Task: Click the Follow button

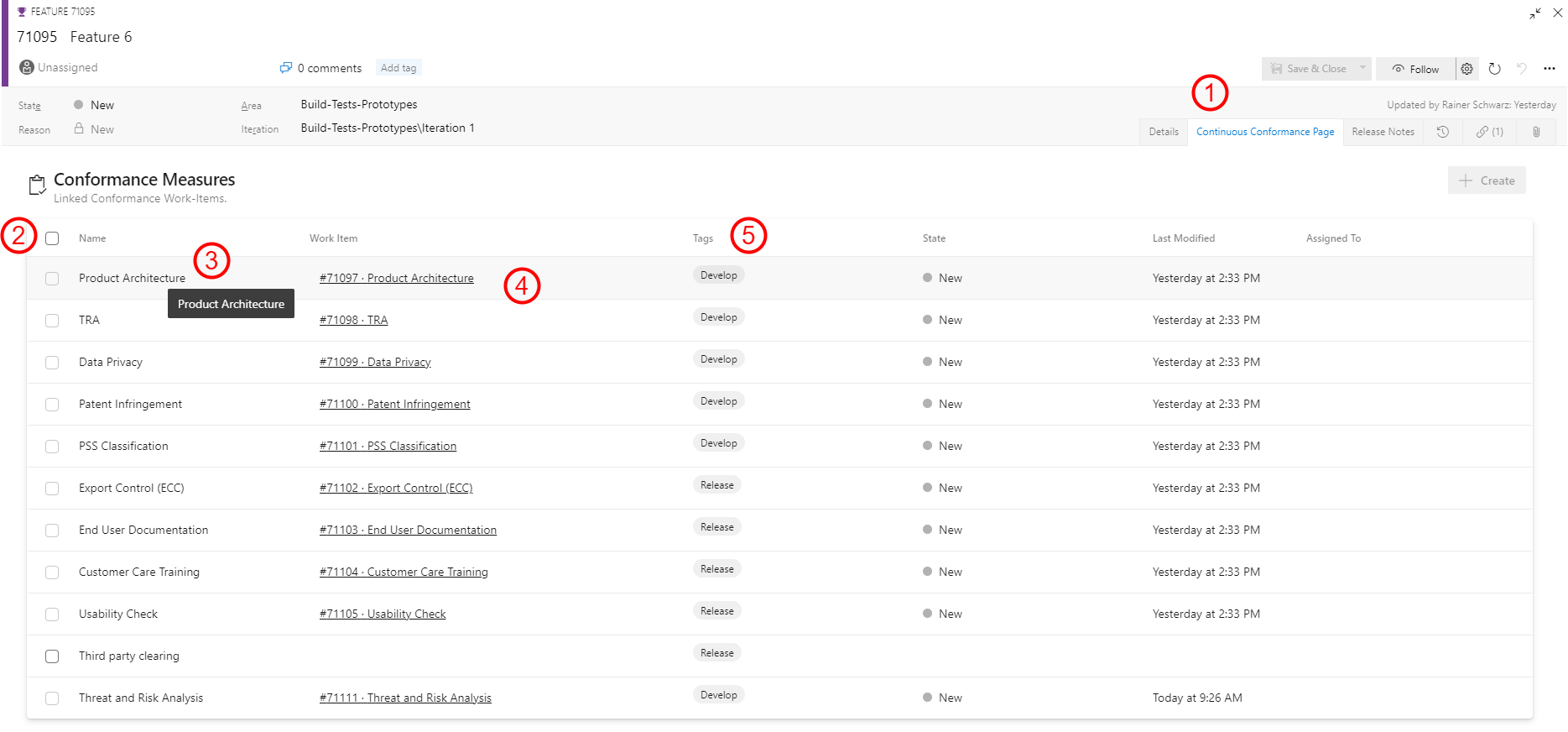Action: coord(1415,69)
